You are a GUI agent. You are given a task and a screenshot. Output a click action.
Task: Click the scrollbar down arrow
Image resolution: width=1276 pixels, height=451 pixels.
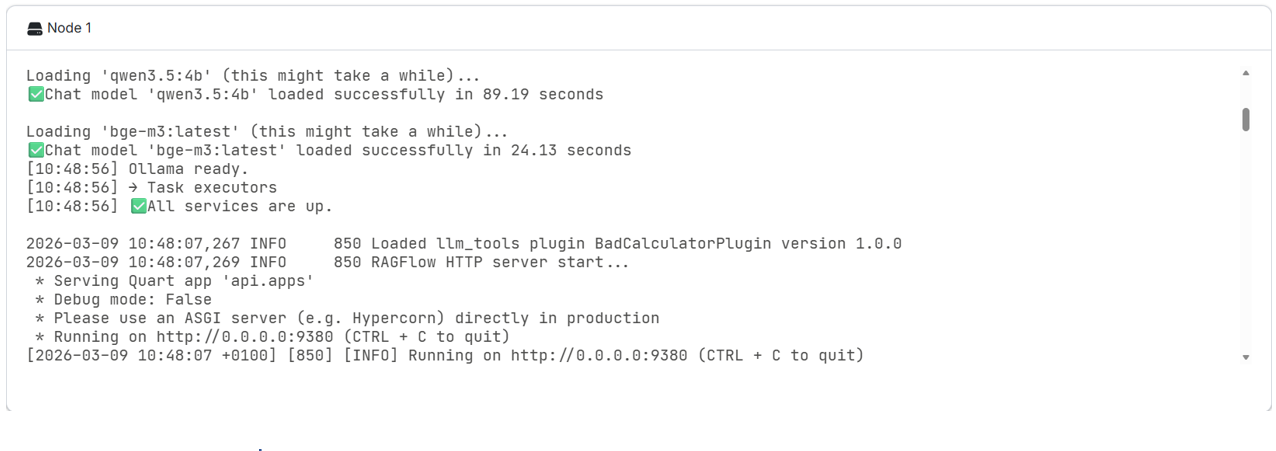(x=1245, y=357)
